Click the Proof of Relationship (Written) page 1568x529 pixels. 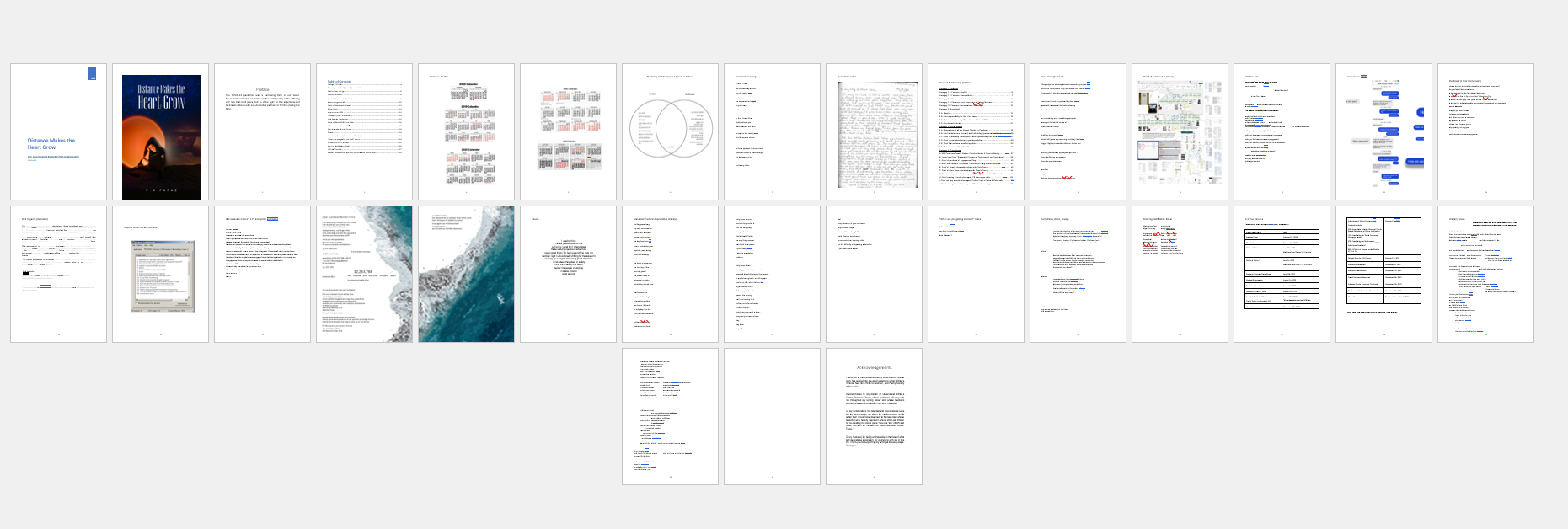pyautogui.click(x=977, y=131)
